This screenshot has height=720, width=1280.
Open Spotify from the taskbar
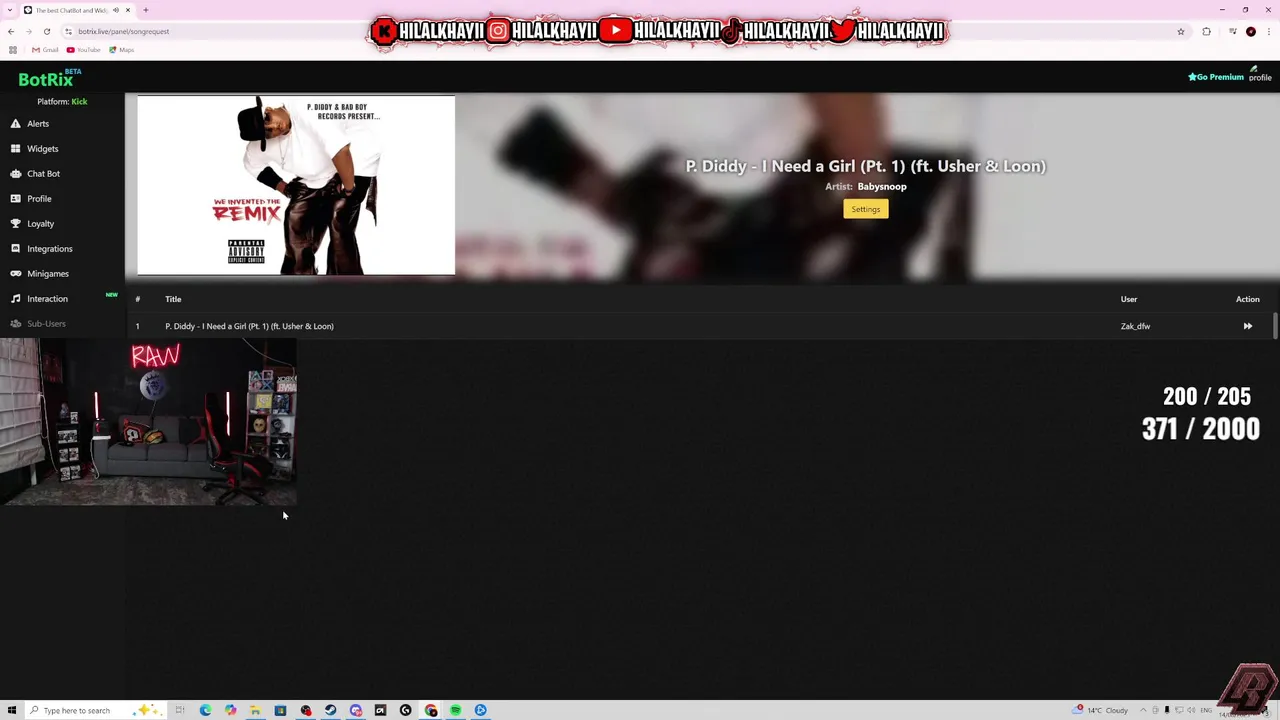point(455,710)
